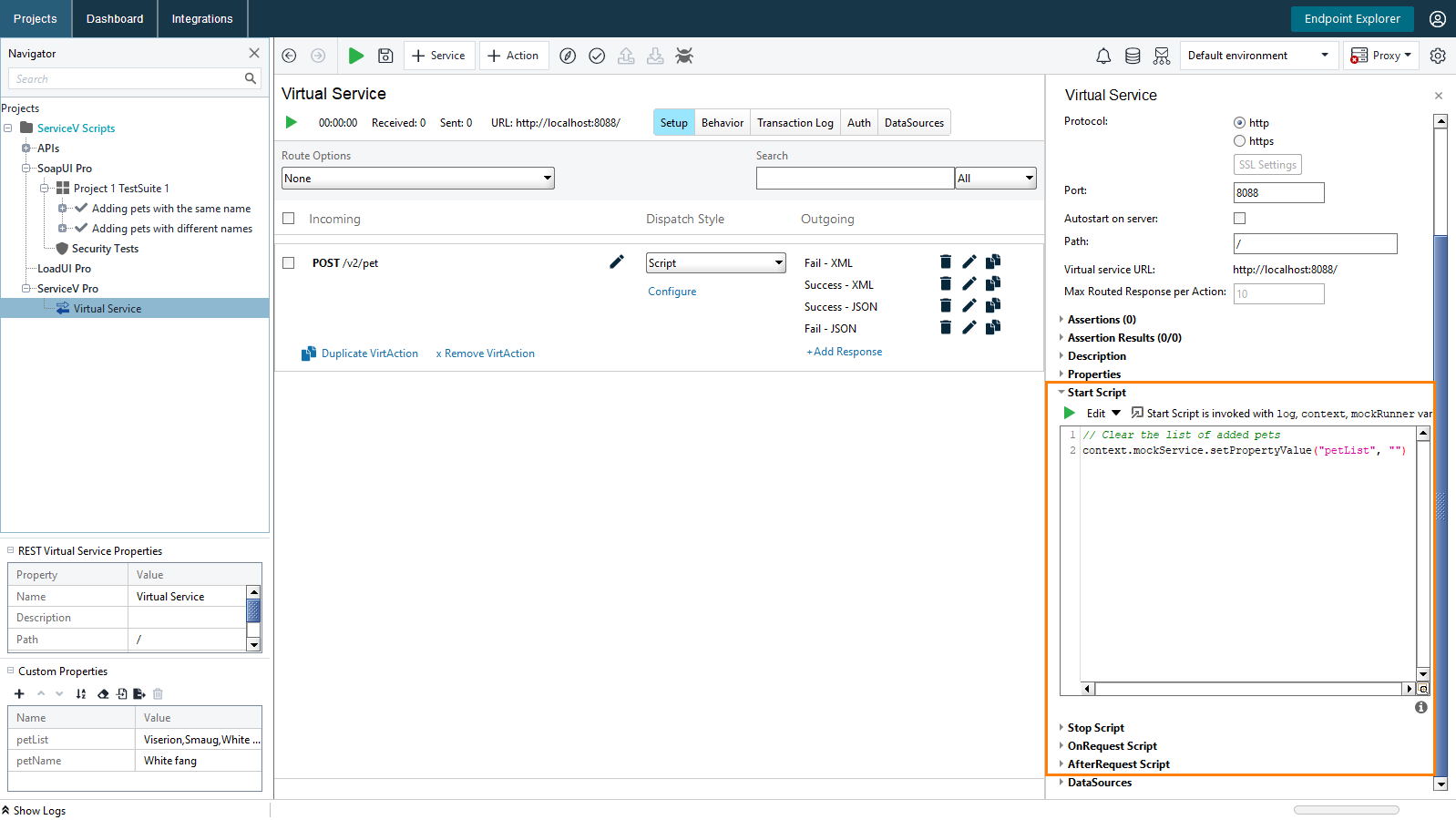The width and height of the screenshot is (1456, 820).
Task: Navigate back with the back arrow icon
Action: [x=289, y=56]
